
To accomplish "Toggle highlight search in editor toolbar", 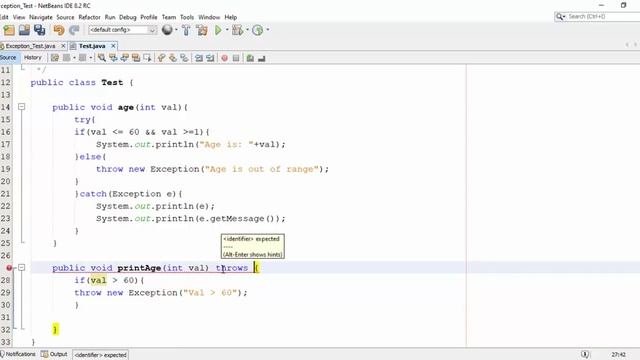I will 136,58.
